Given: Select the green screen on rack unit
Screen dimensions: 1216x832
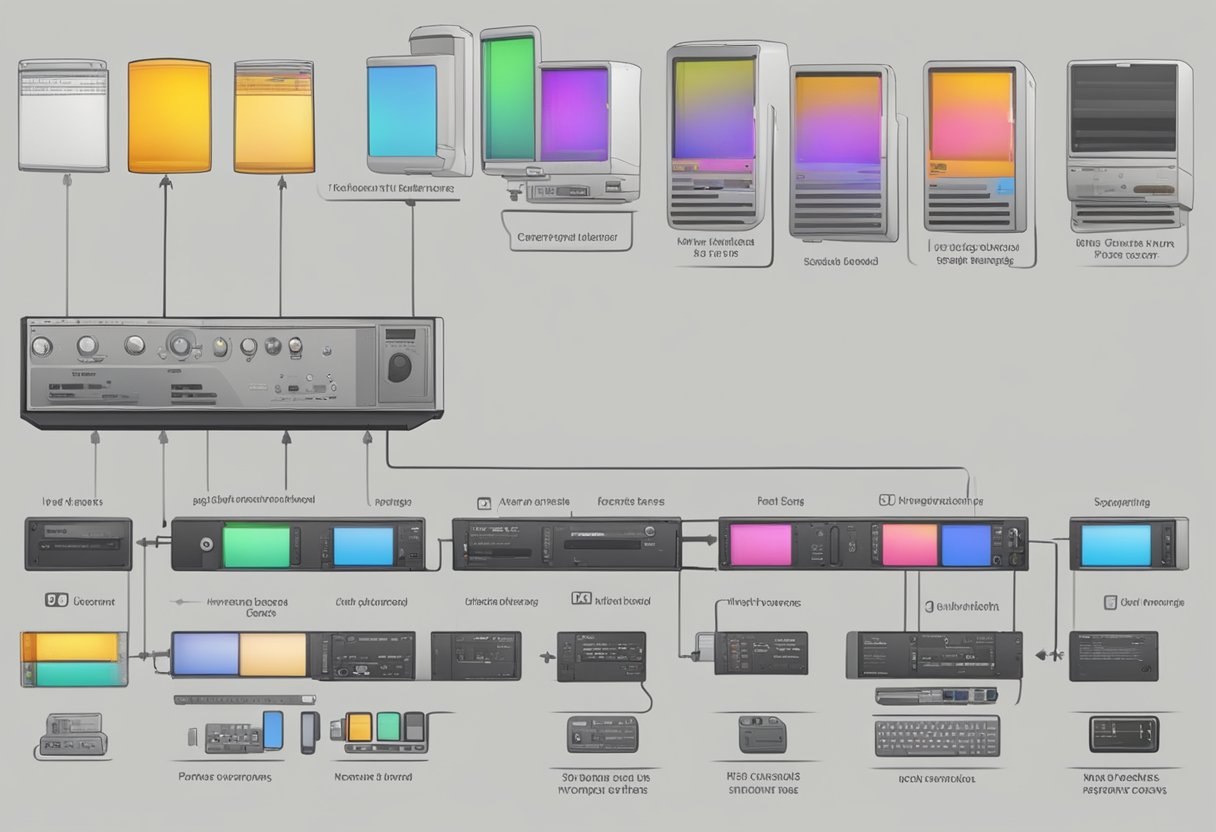Looking at the screenshot, I should (x=256, y=546).
